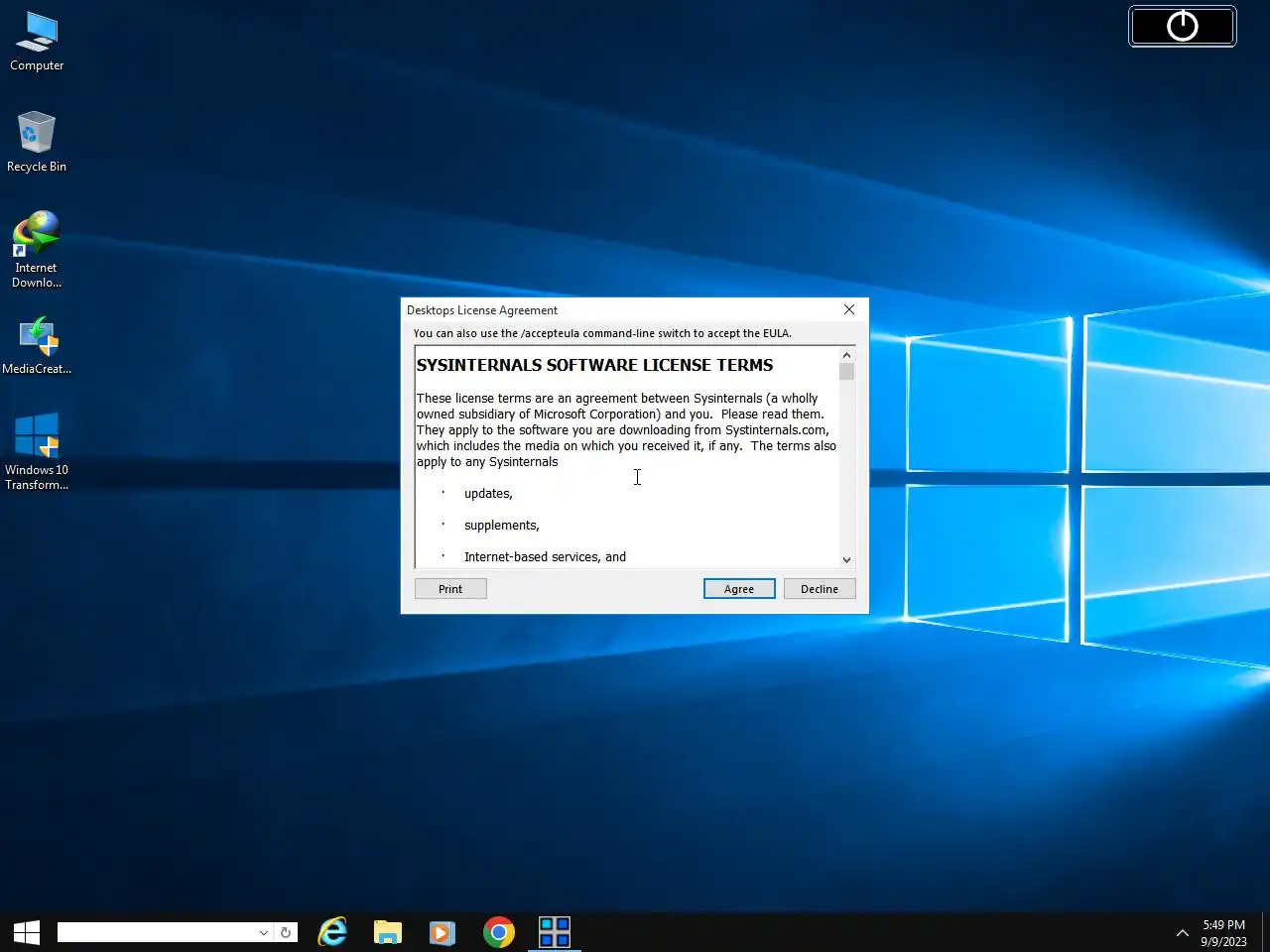Click 'Internet-based services, and' text
Viewport: 1270px width, 952px height.
(545, 557)
